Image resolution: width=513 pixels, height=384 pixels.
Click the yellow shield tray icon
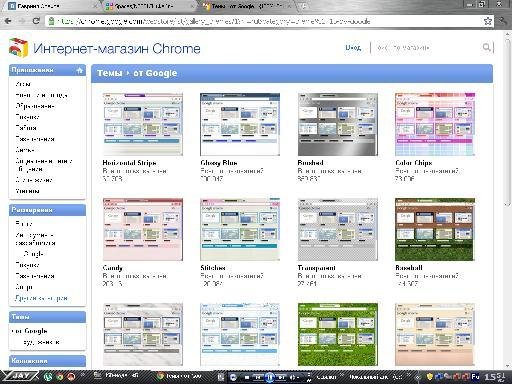(430, 377)
